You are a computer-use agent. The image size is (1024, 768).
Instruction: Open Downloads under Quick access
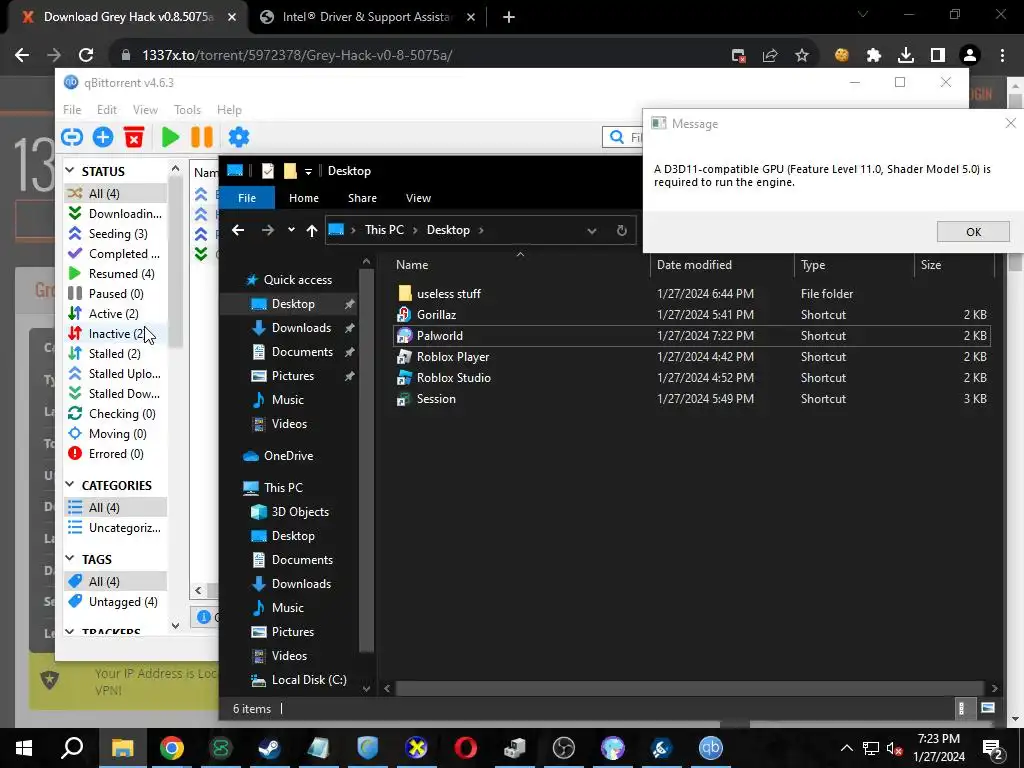pos(301,328)
